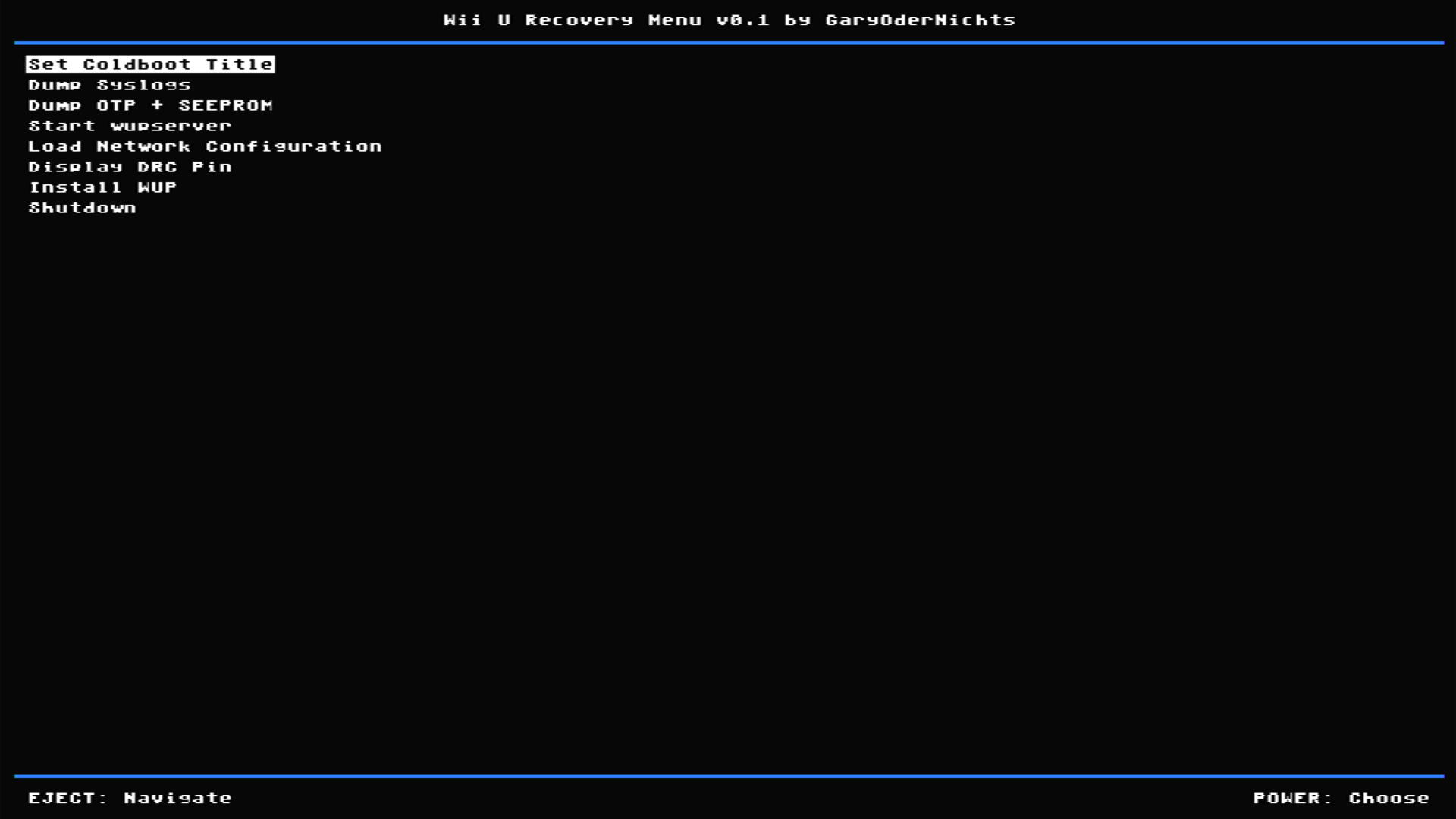Choose Display DRC Pin option
Screen dimensions: 1456x819
[x=130, y=167]
